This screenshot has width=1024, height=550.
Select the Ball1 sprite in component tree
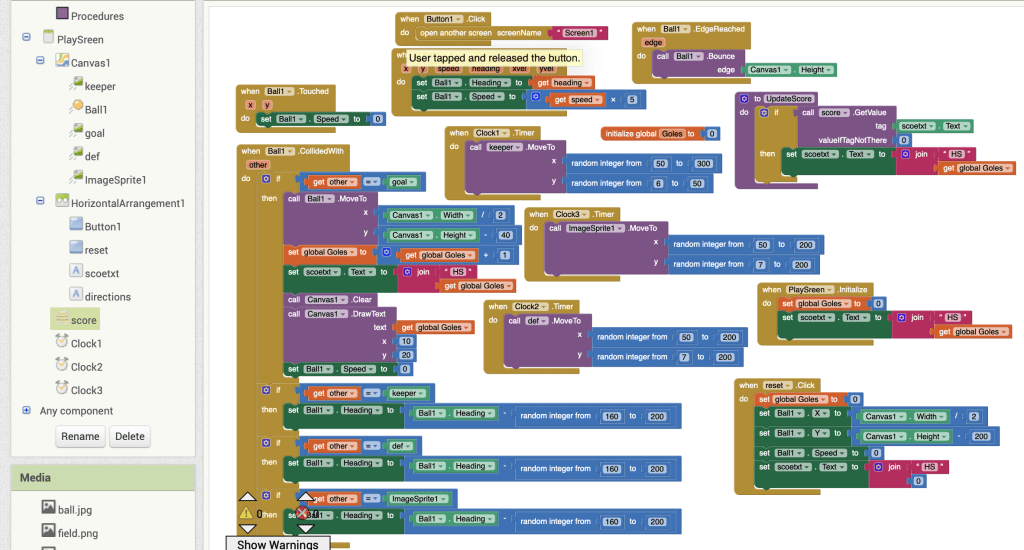(95, 110)
